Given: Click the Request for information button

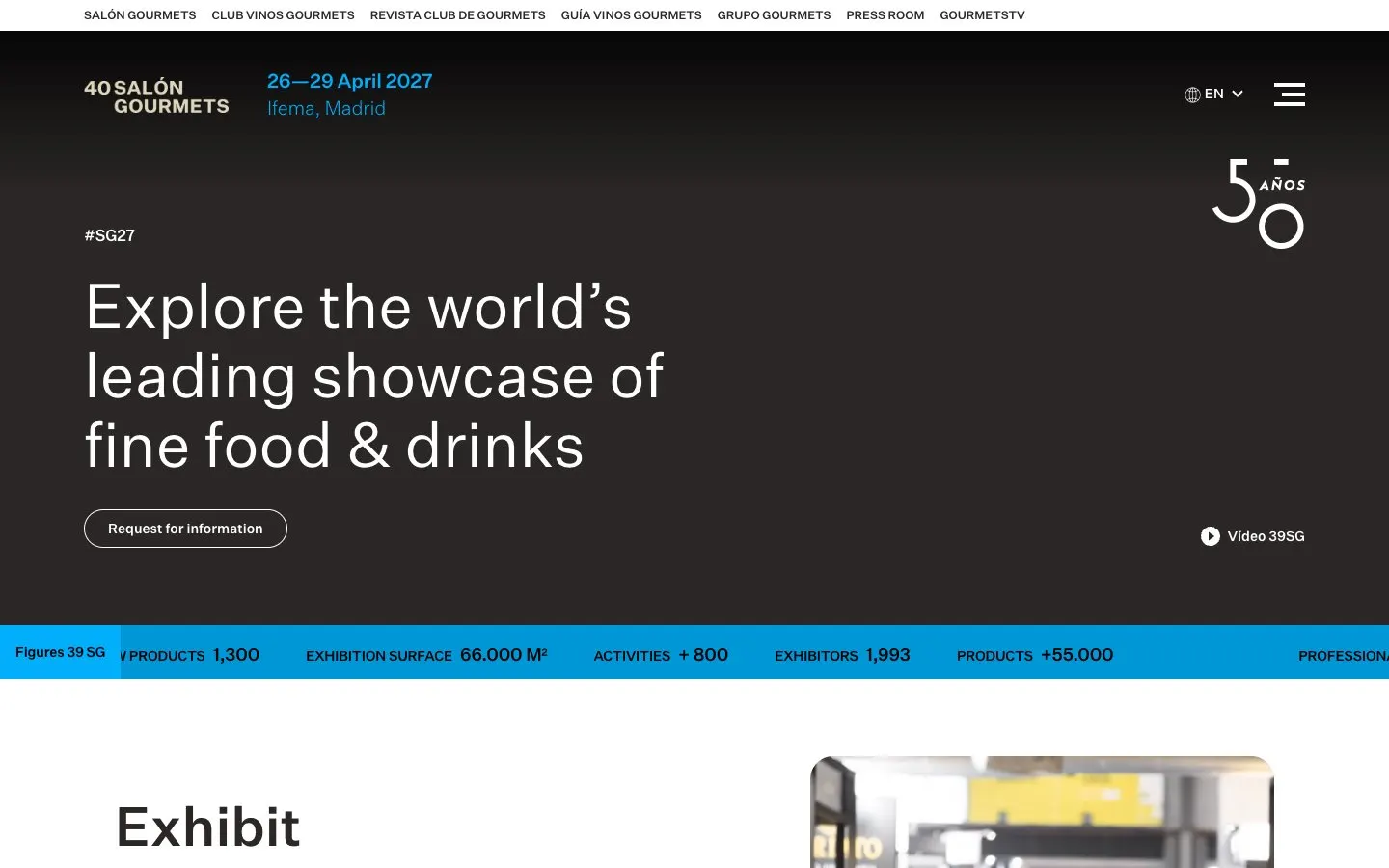Looking at the screenshot, I should click(x=185, y=529).
